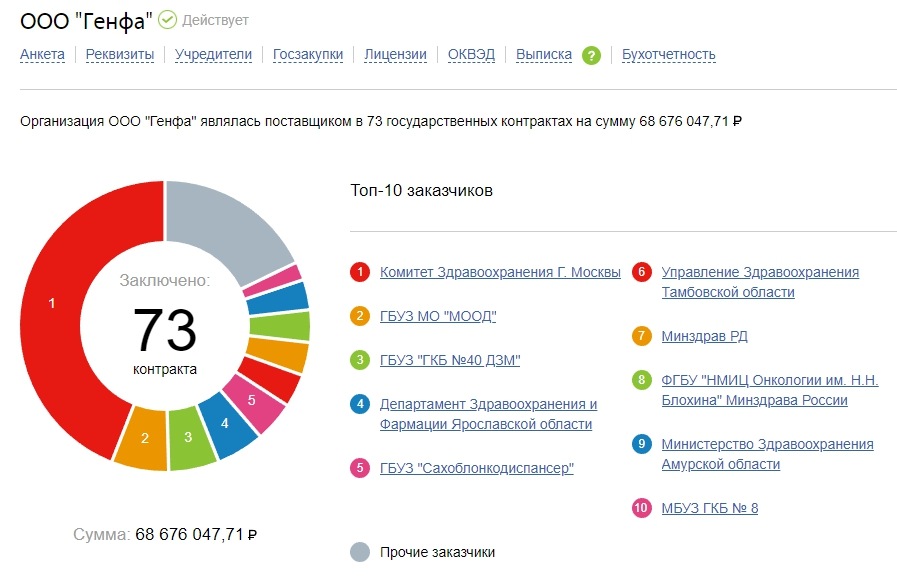
Task: Click legend badge 10 beside МБУЗ ГКБ № 8
Action: click(x=642, y=508)
